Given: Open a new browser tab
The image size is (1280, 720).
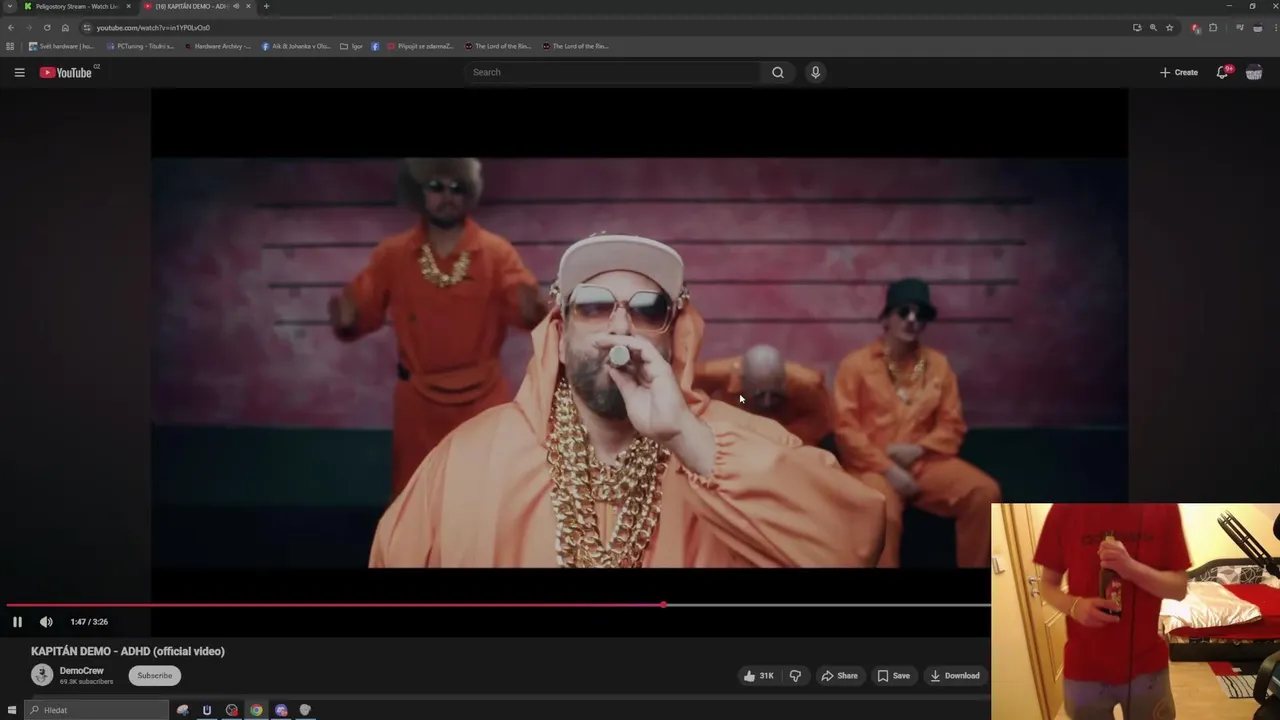Looking at the screenshot, I should tap(266, 7).
